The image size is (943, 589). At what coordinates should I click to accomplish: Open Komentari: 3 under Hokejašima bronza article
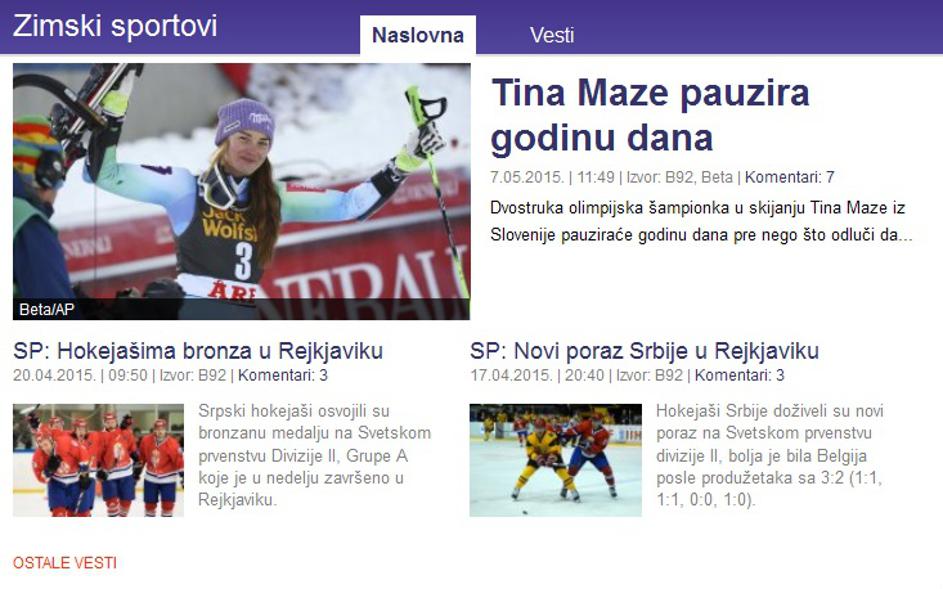283,375
